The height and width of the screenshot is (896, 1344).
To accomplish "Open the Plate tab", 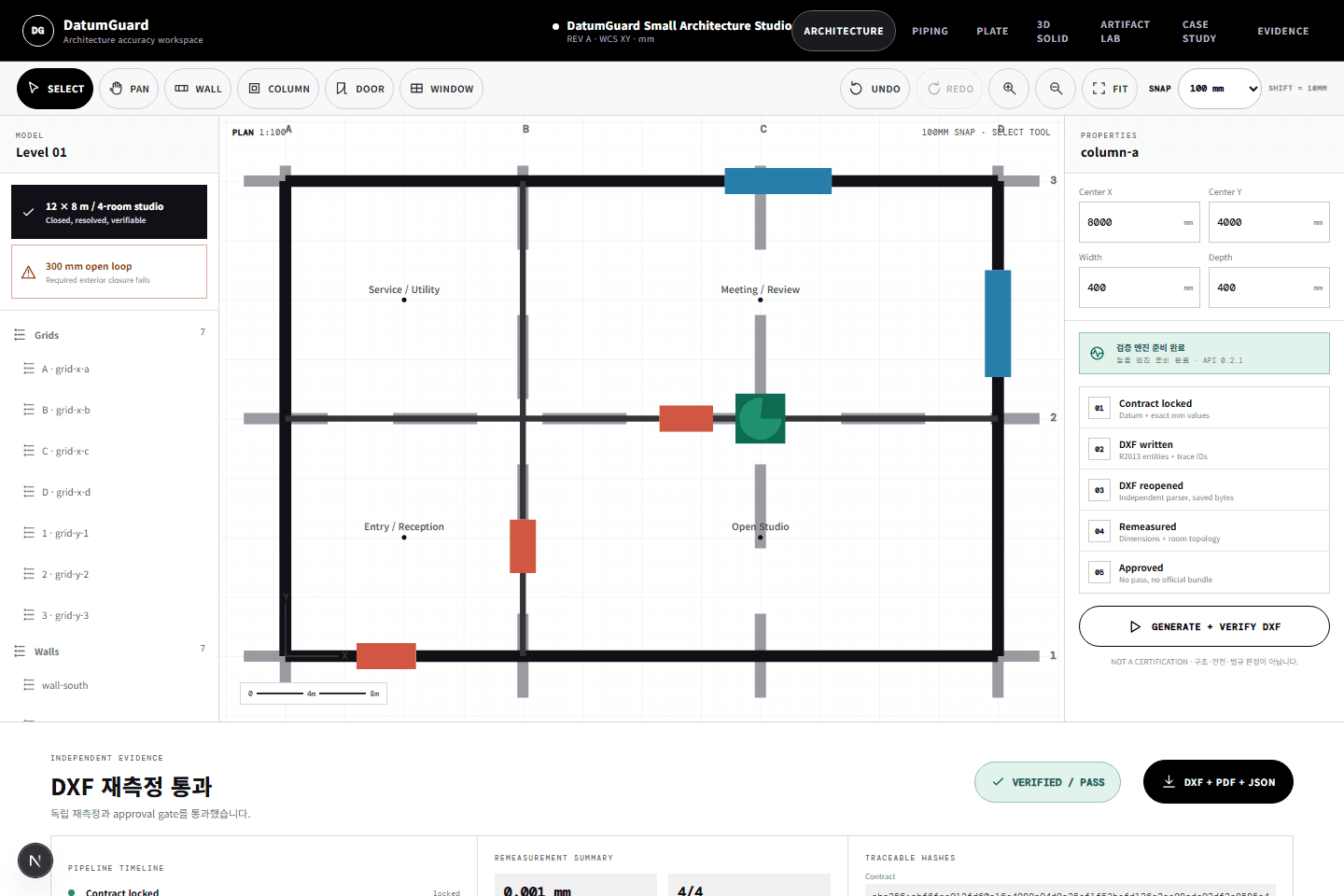I will [992, 31].
